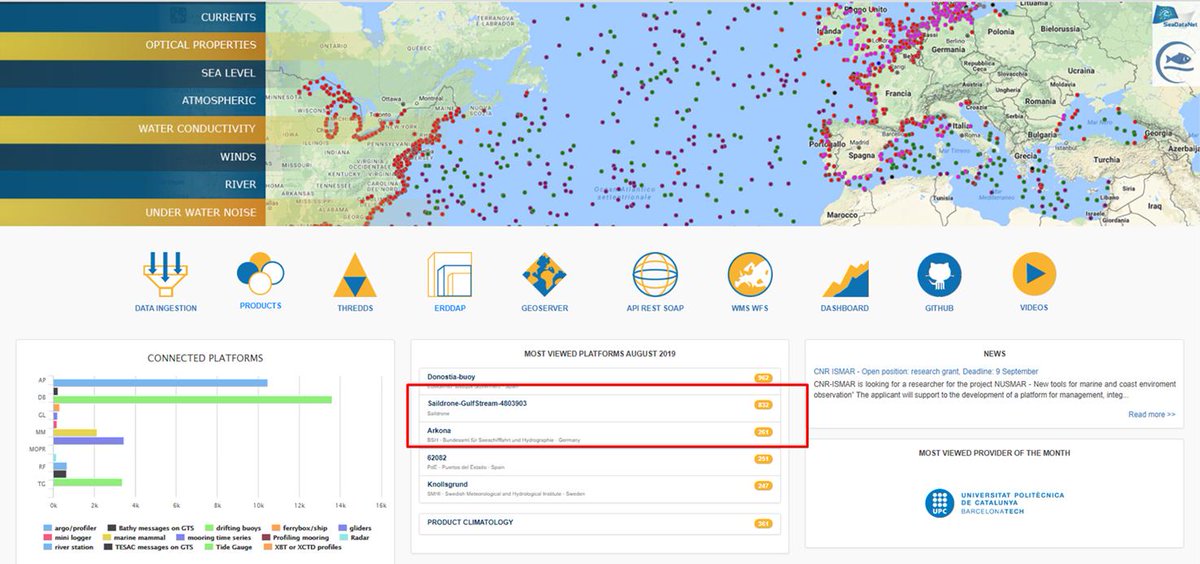Click the yellow MM marine mammal bar

(x=75, y=432)
